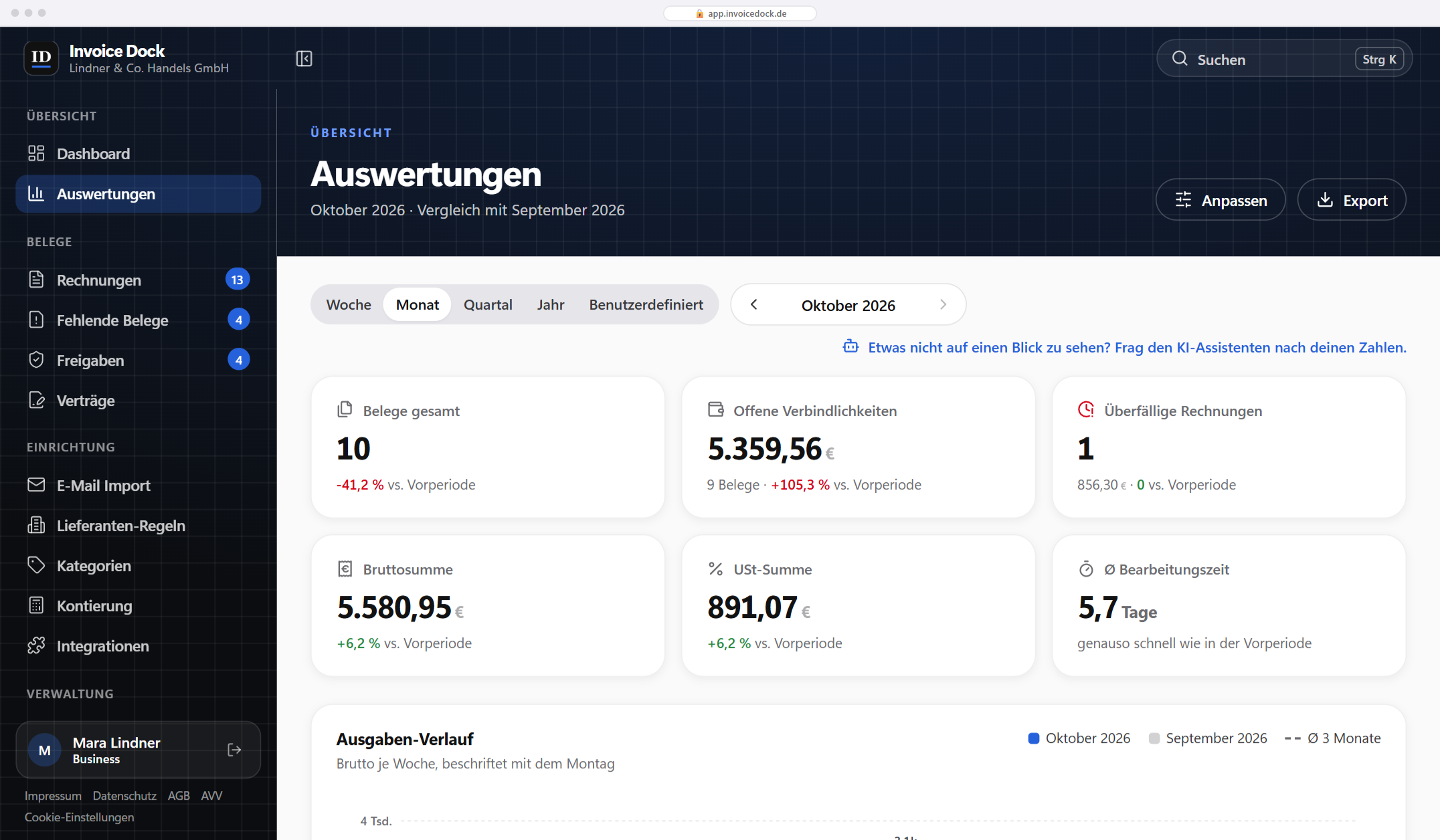Toggle the Oktober 2026 legend swatch
1440x840 pixels.
point(1033,738)
